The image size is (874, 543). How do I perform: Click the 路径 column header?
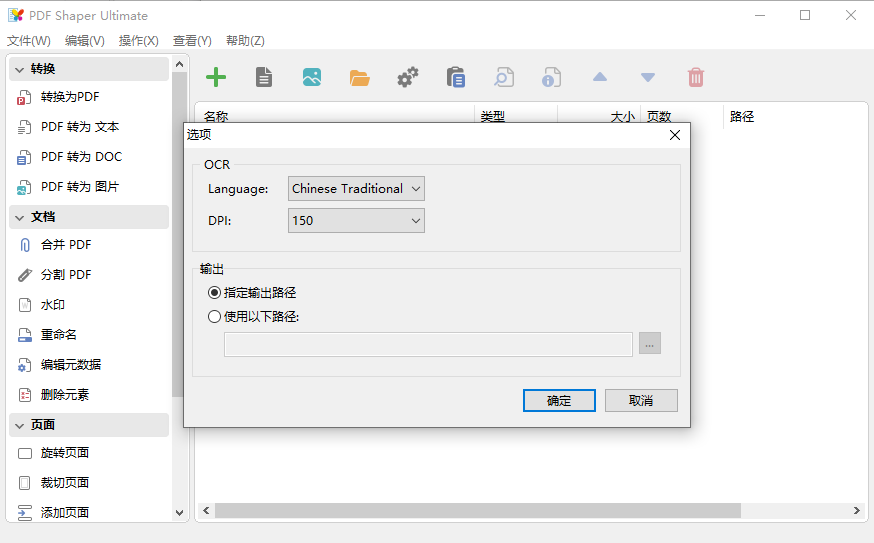[x=741, y=117]
